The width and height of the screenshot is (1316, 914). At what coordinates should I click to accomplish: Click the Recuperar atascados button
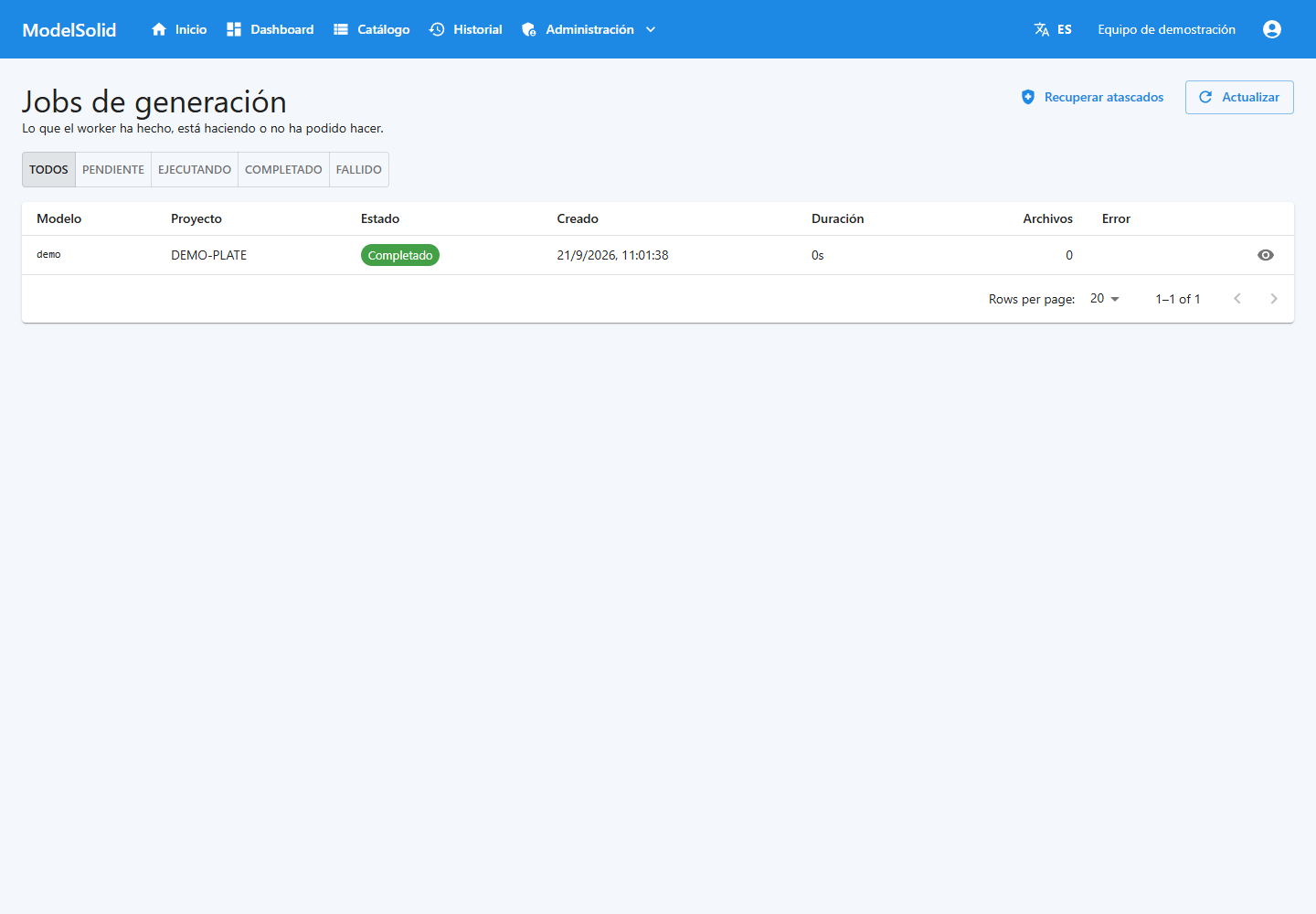pos(1092,97)
